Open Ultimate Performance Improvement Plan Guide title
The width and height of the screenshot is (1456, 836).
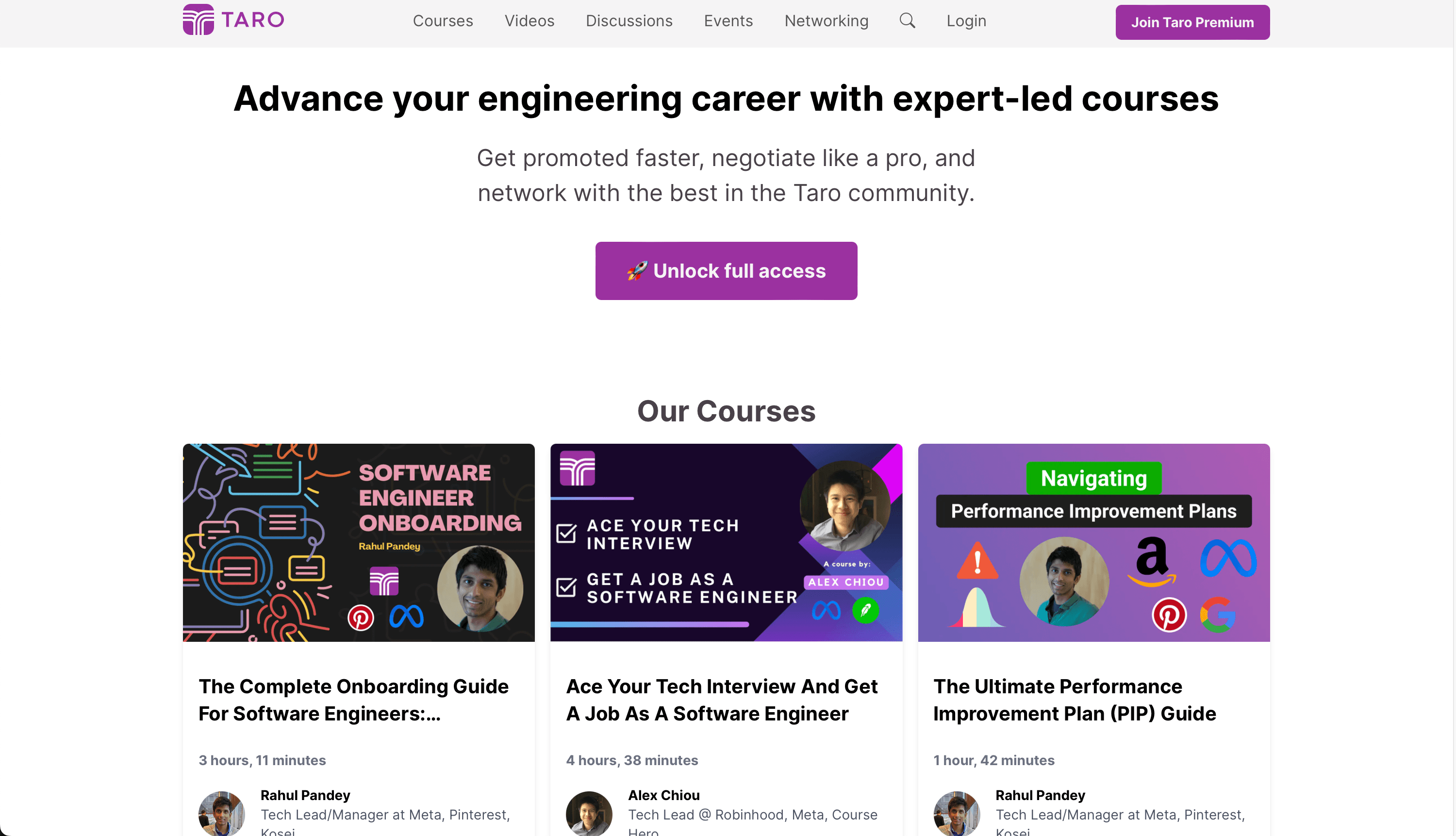1075,700
